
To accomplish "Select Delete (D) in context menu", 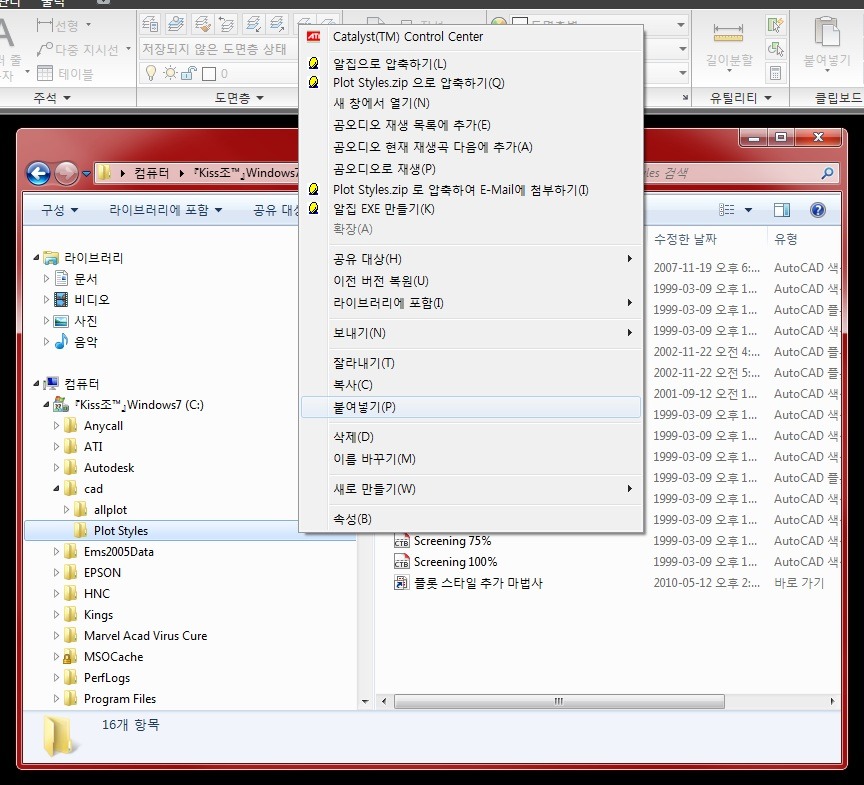I will [353, 437].
